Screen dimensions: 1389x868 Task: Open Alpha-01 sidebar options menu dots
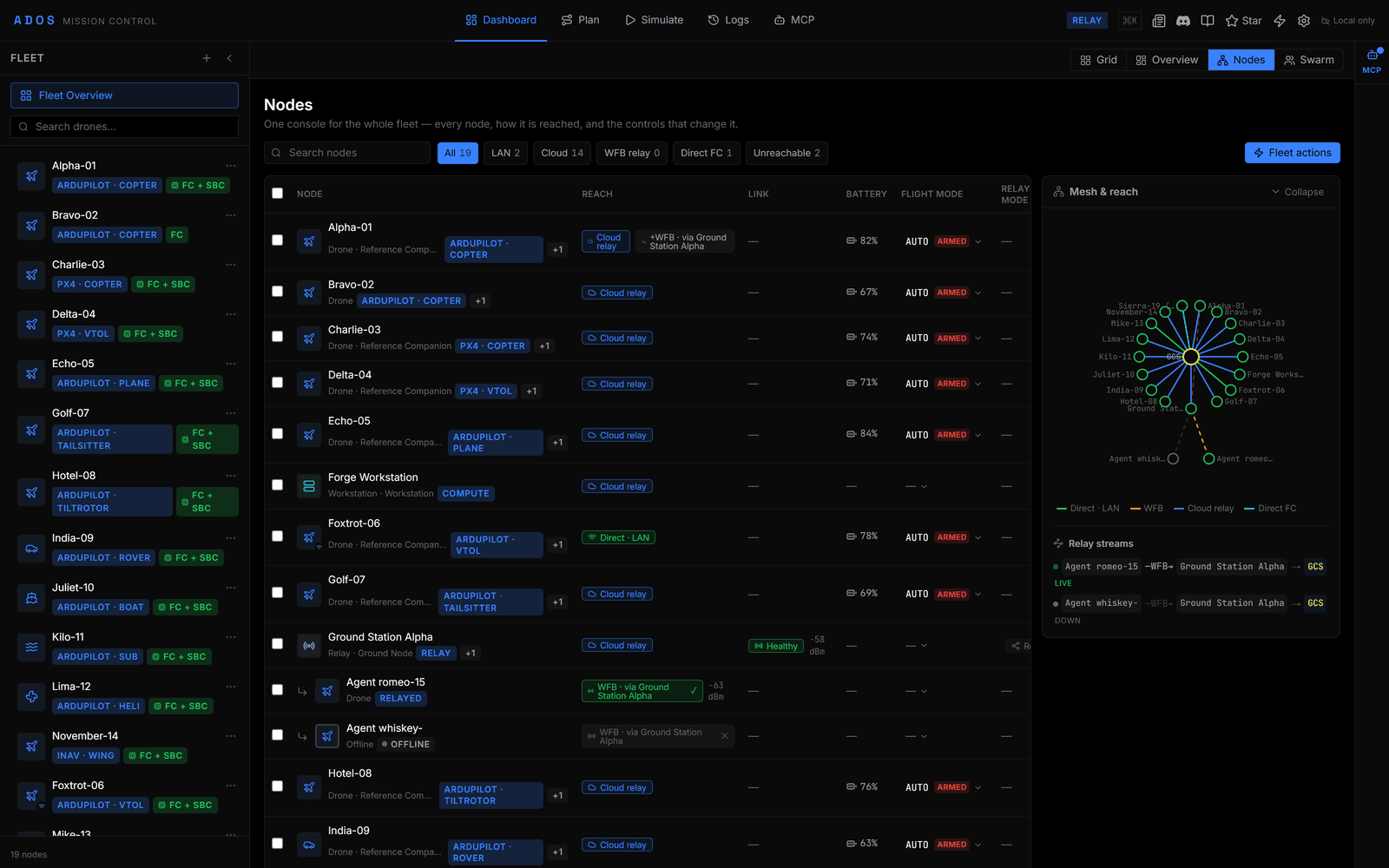pyautogui.click(x=231, y=166)
